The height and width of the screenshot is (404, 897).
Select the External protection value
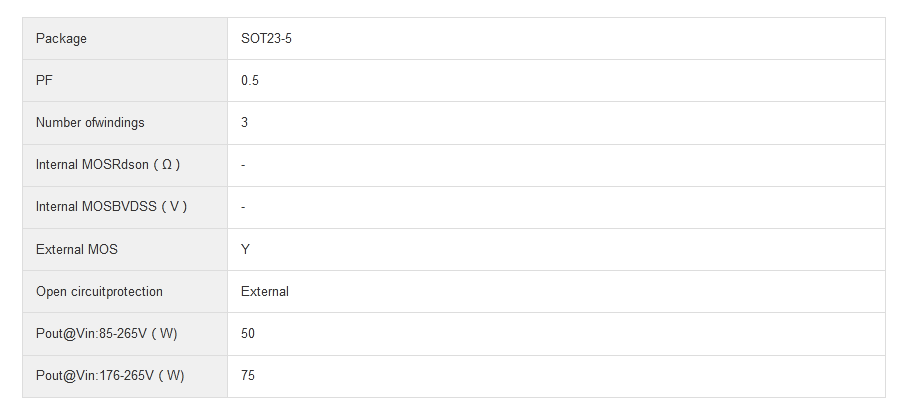click(x=265, y=292)
